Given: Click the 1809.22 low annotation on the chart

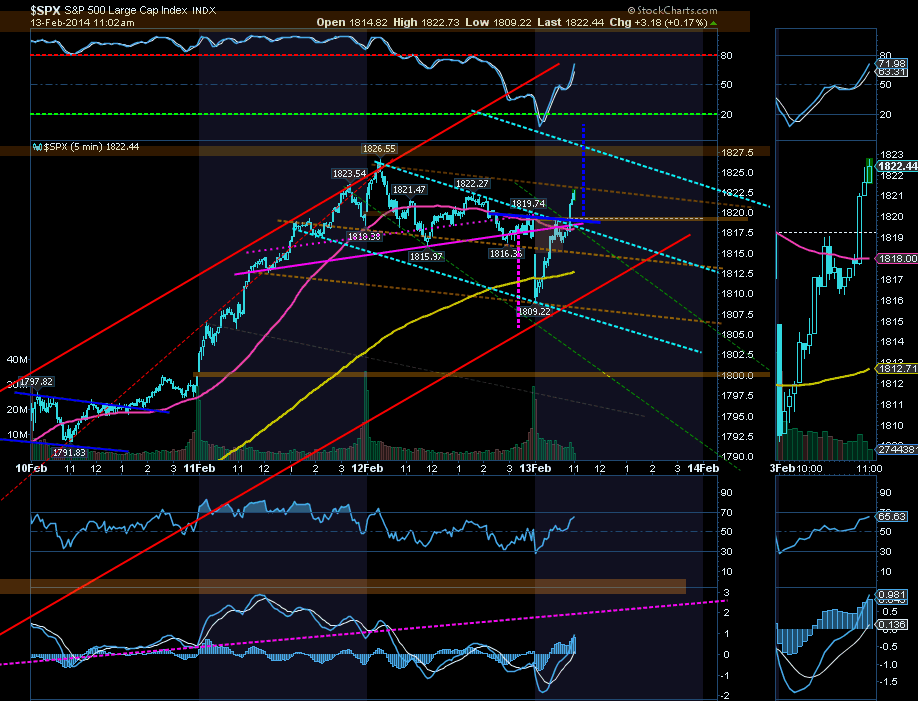Looking at the screenshot, I should point(535,312).
